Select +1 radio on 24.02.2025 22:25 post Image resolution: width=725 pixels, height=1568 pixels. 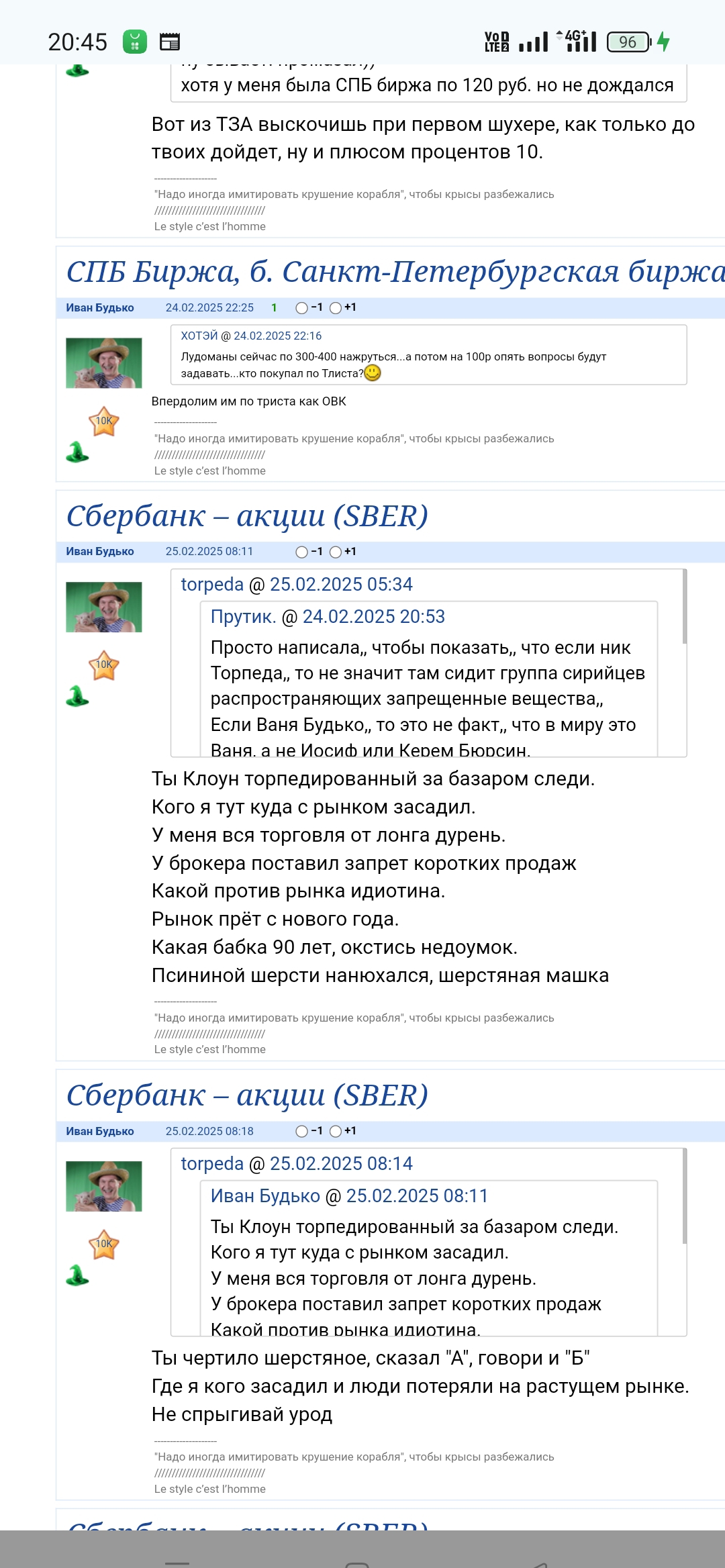pos(336,308)
